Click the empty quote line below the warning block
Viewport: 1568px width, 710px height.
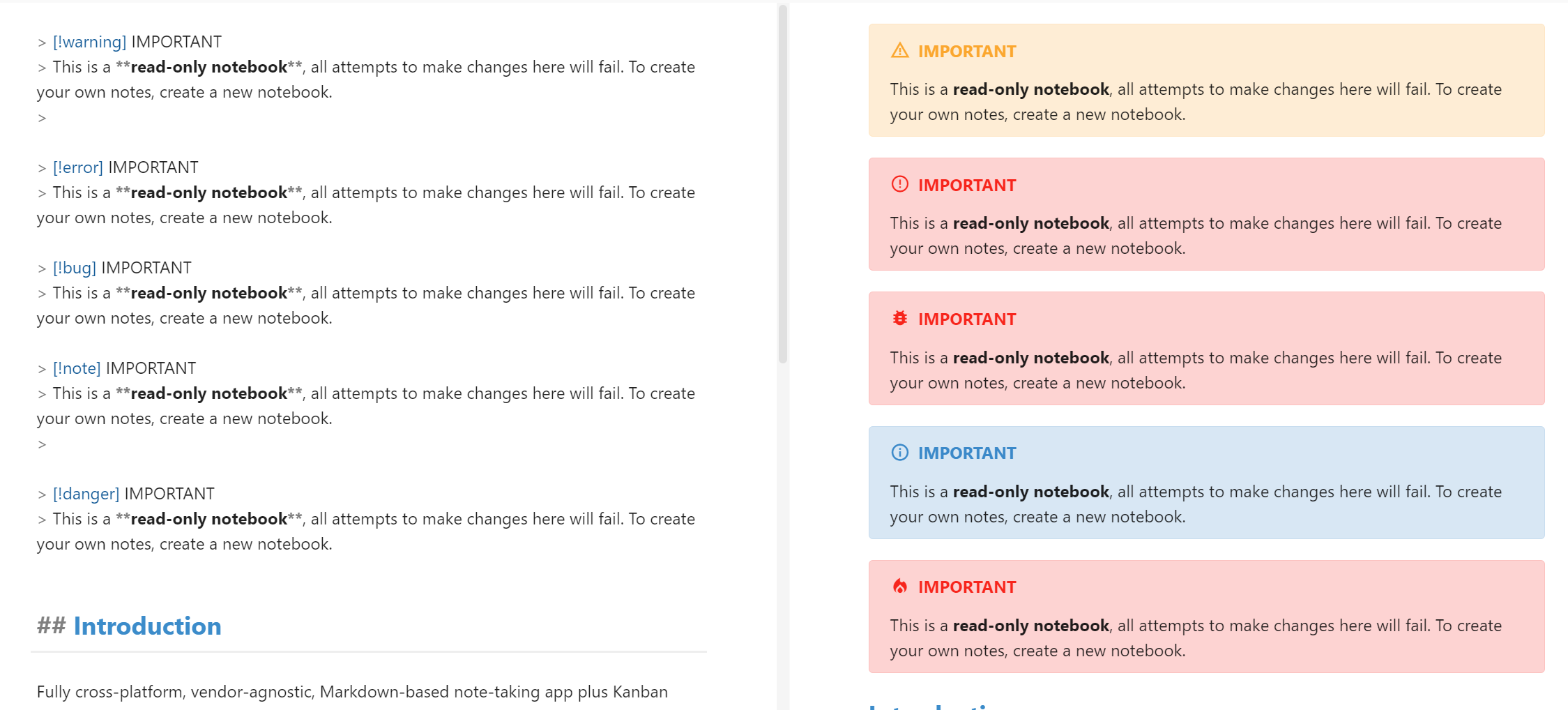coord(43,118)
